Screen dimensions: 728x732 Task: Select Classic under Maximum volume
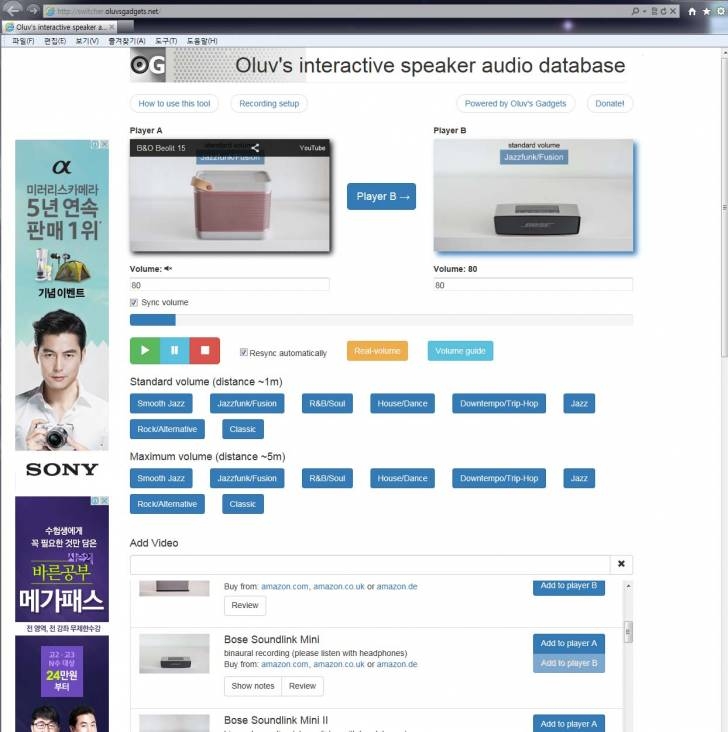pyautogui.click(x=243, y=504)
